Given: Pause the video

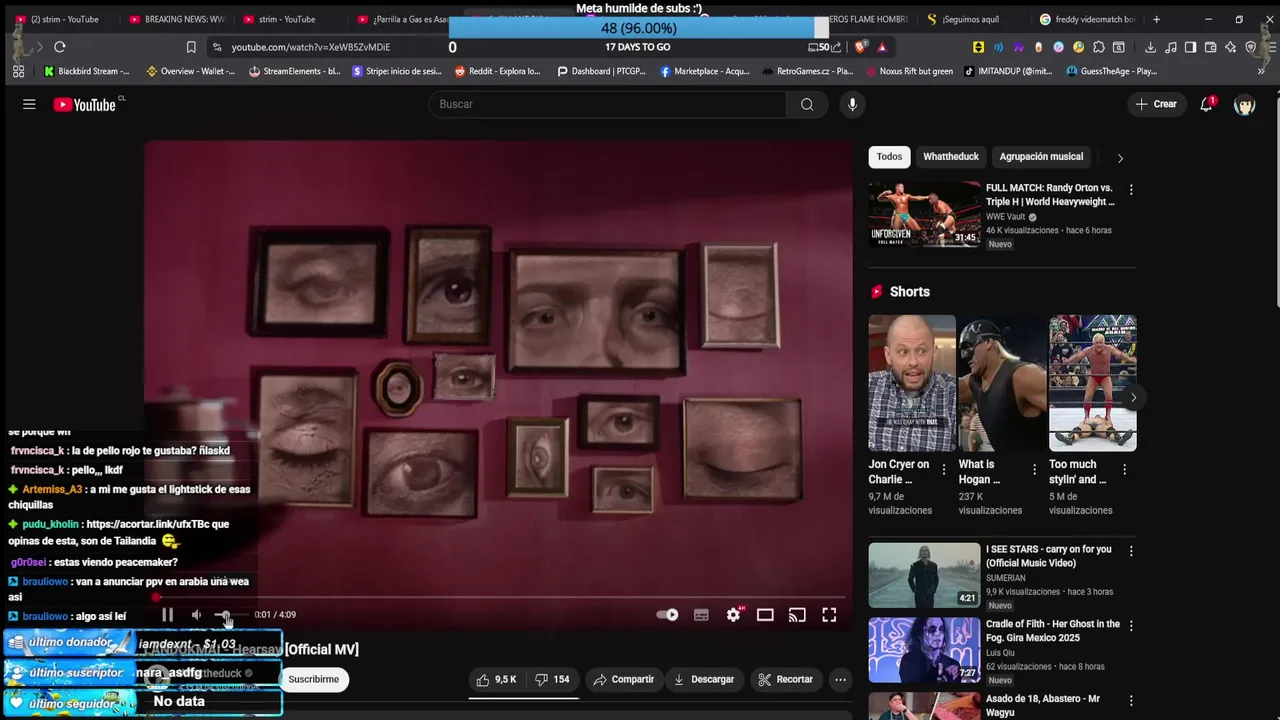Looking at the screenshot, I should coord(167,615).
